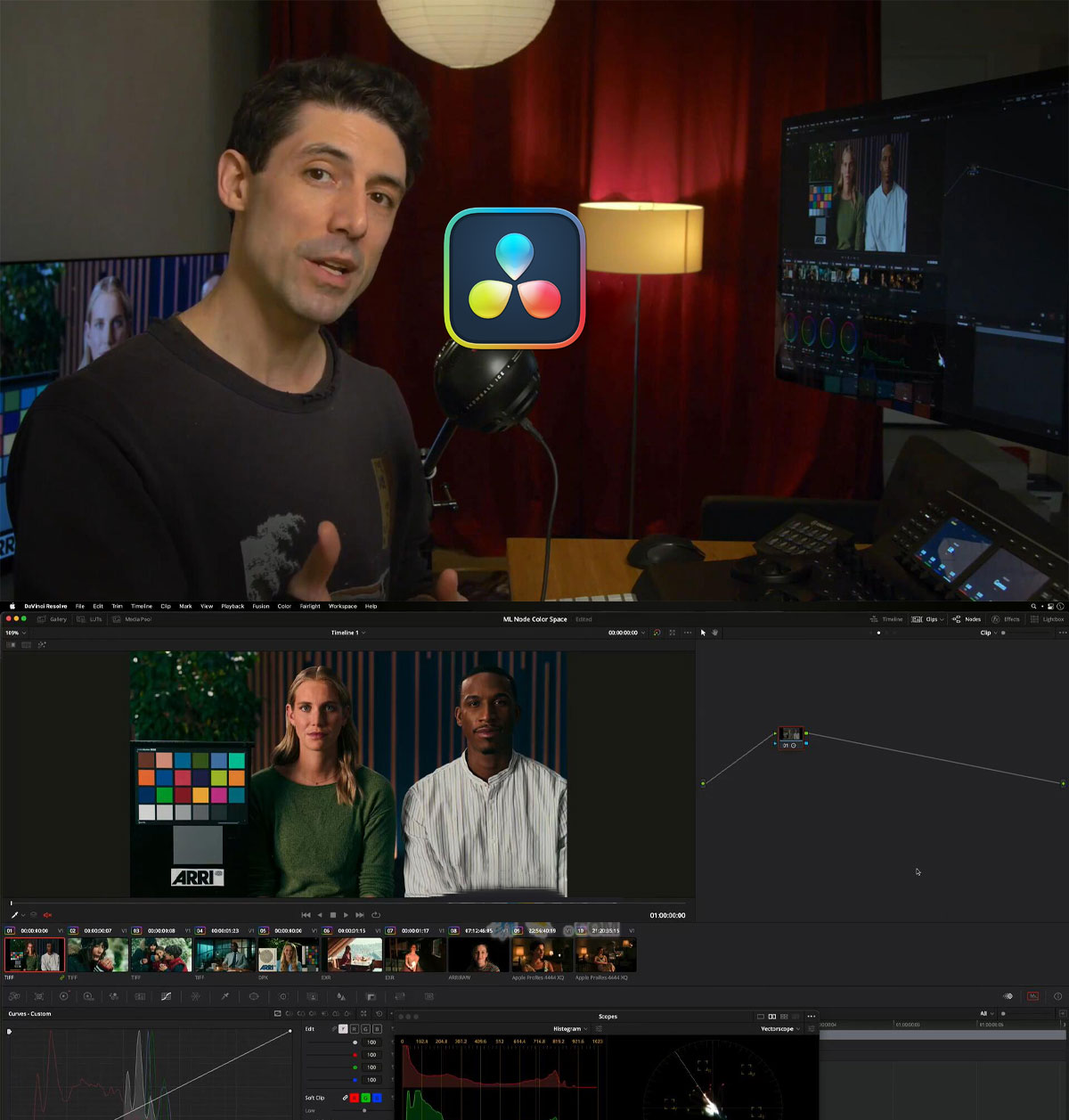Open Scopes panel options menu

pyautogui.click(x=811, y=1017)
